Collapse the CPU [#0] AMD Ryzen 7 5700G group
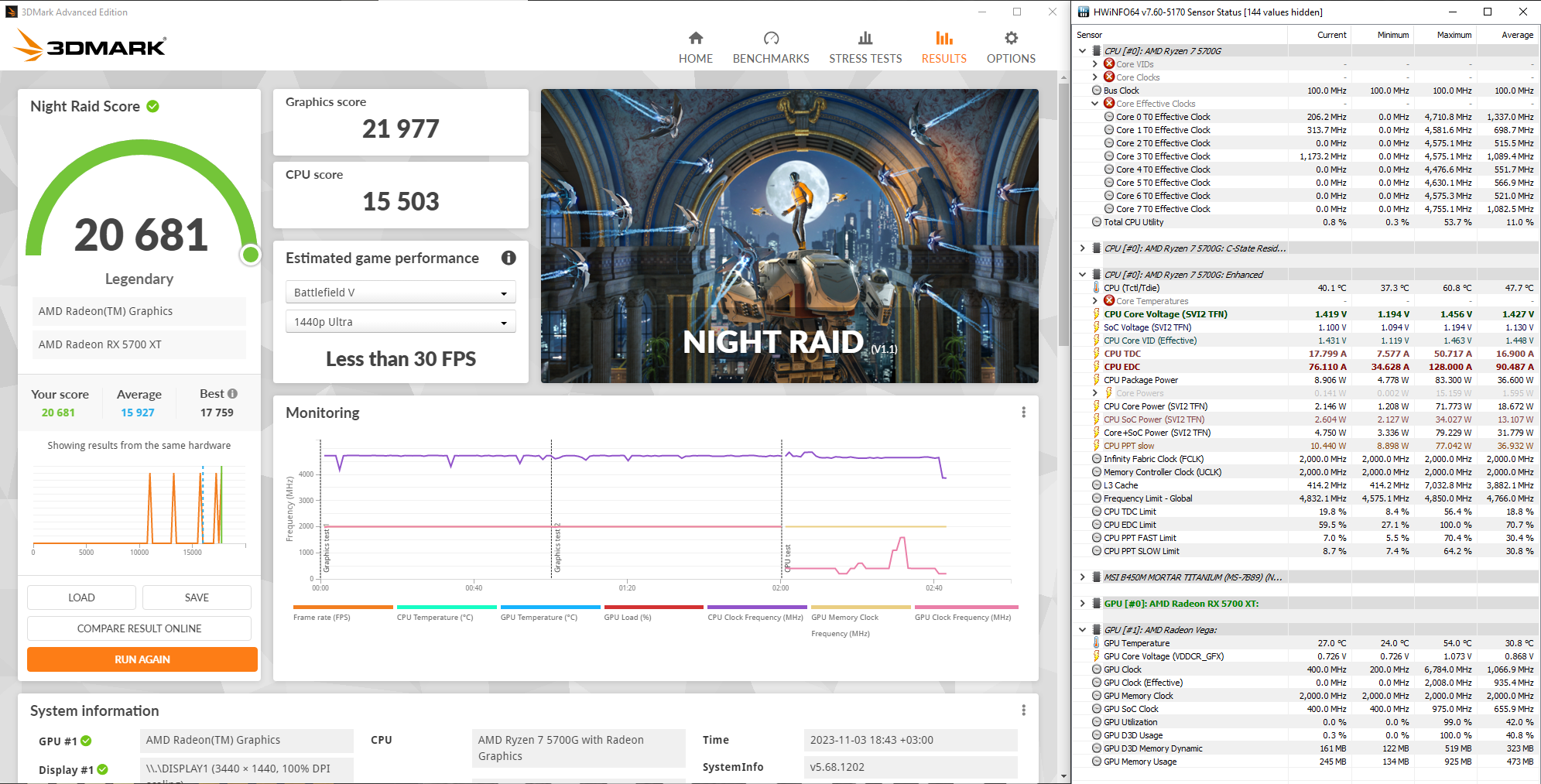Image resolution: width=1541 pixels, height=784 pixels. coord(1082,51)
